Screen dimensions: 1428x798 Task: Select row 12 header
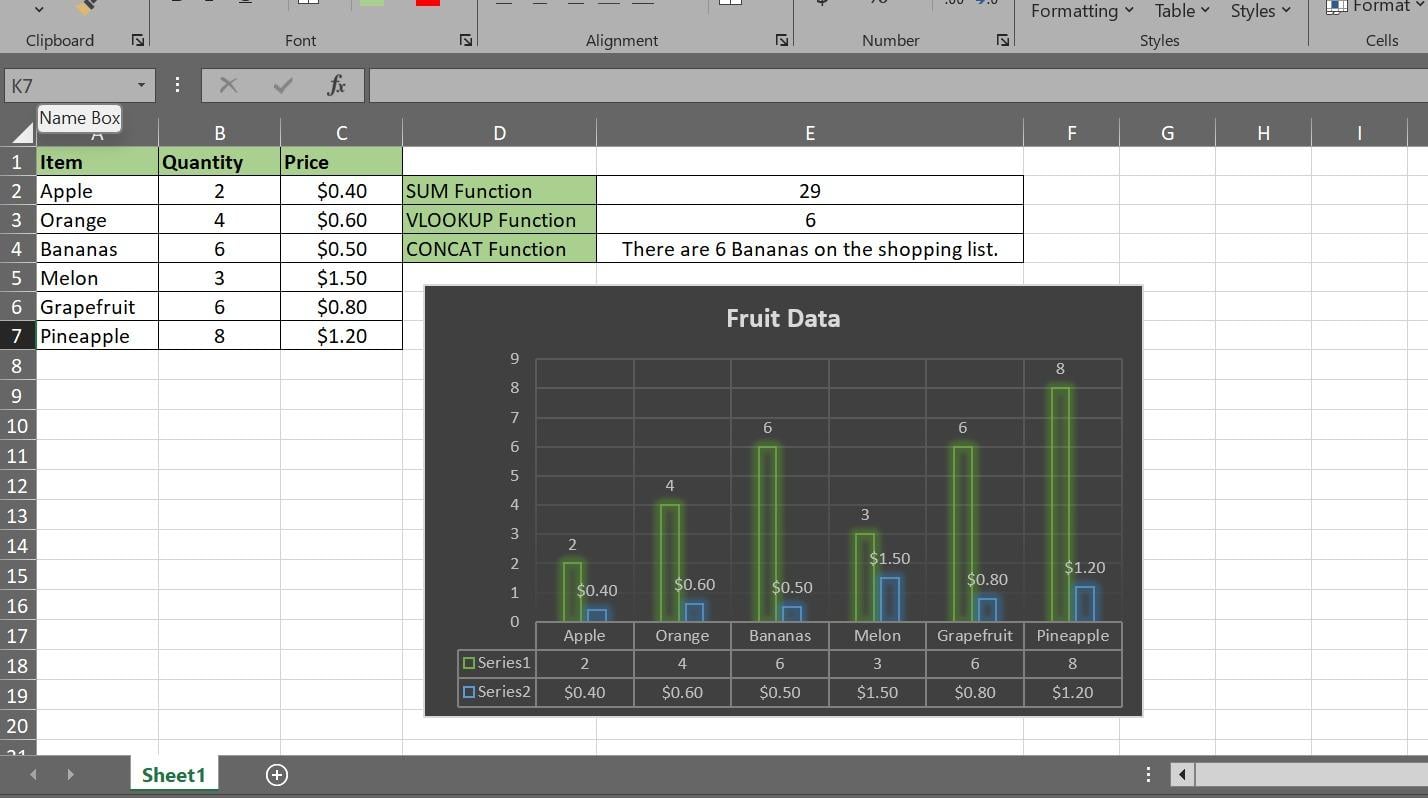[x=17, y=485]
